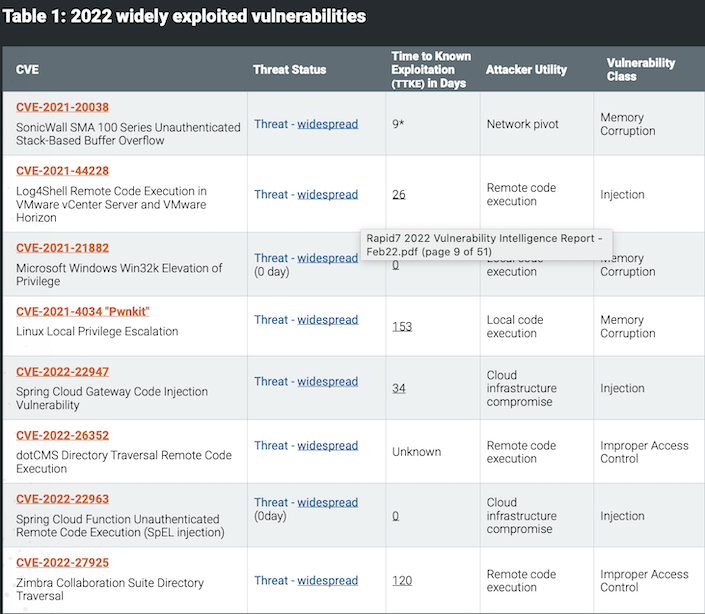Click the underlined TTKE value 153
Image resolution: width=705 pixels, height=614 pixels.
pos(402,326)
